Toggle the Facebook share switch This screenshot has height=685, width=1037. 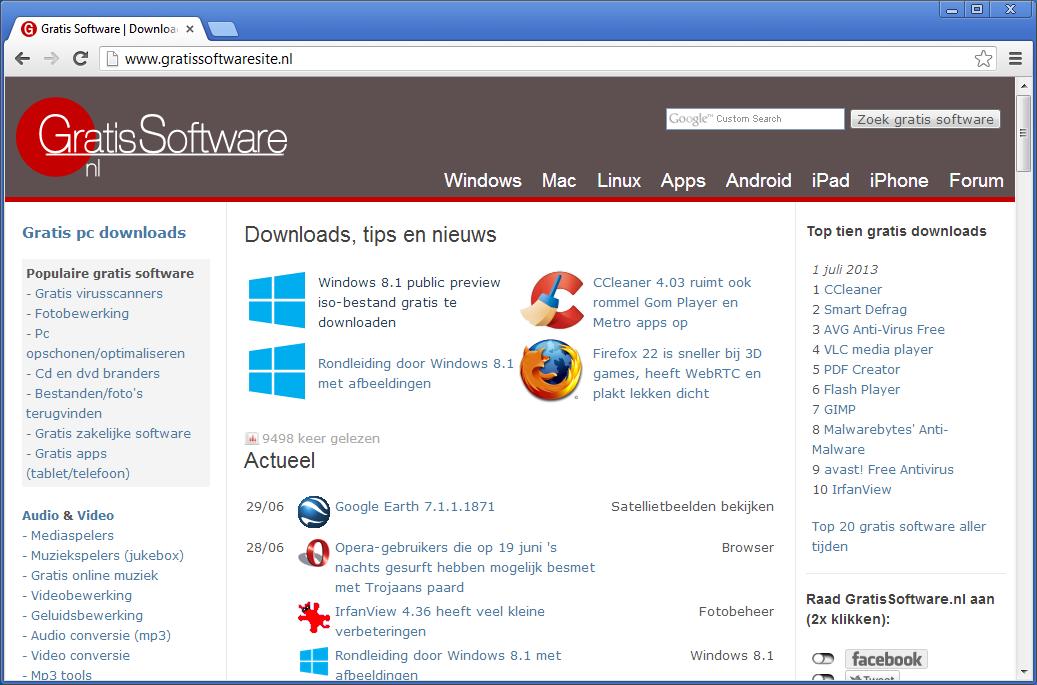point(823,659)
